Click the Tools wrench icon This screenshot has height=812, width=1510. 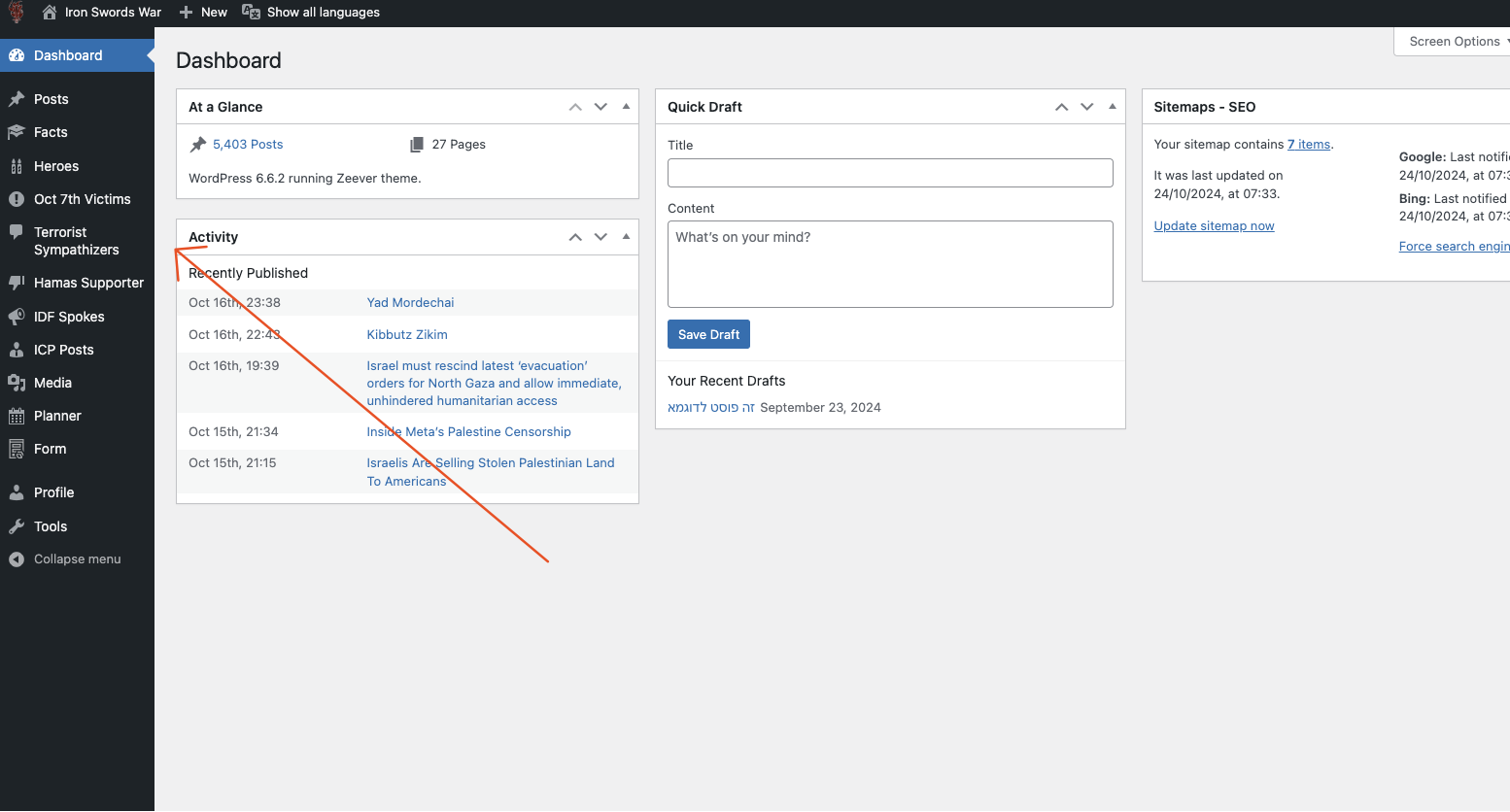point(17,526)
